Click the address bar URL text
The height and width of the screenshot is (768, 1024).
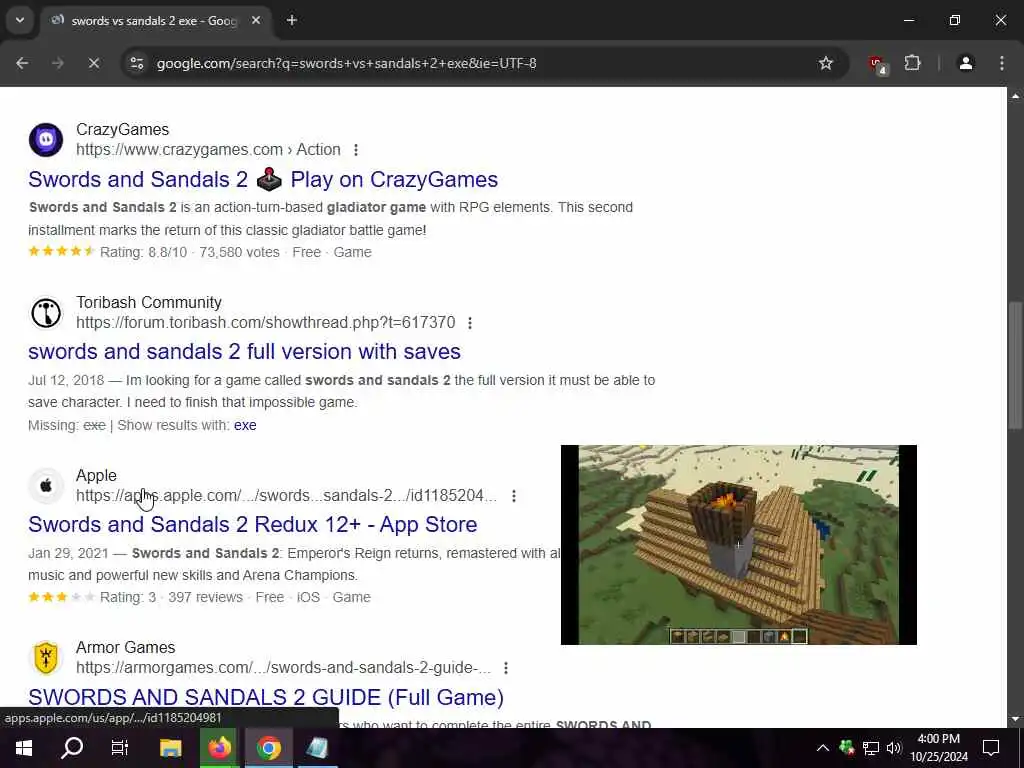[347, 63]
